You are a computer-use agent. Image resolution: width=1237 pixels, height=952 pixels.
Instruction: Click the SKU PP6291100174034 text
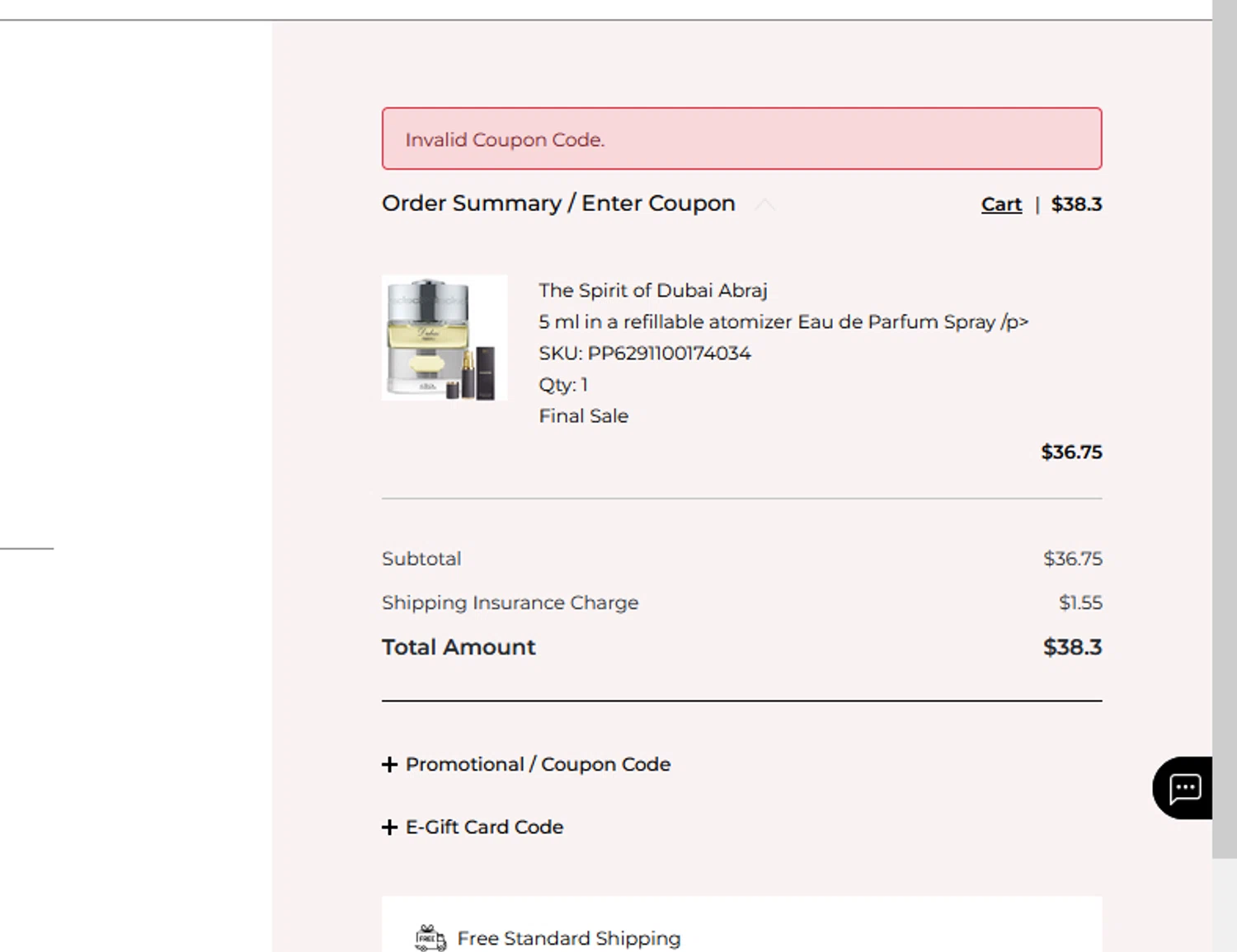(x=644, y=354)
